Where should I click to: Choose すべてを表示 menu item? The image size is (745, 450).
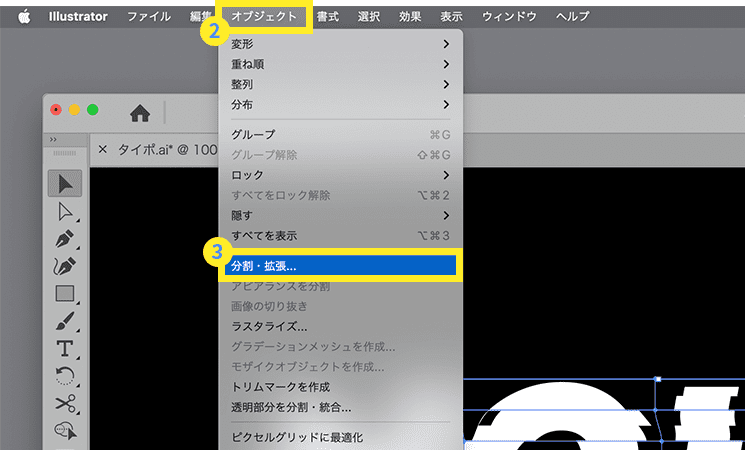[340, 236]
